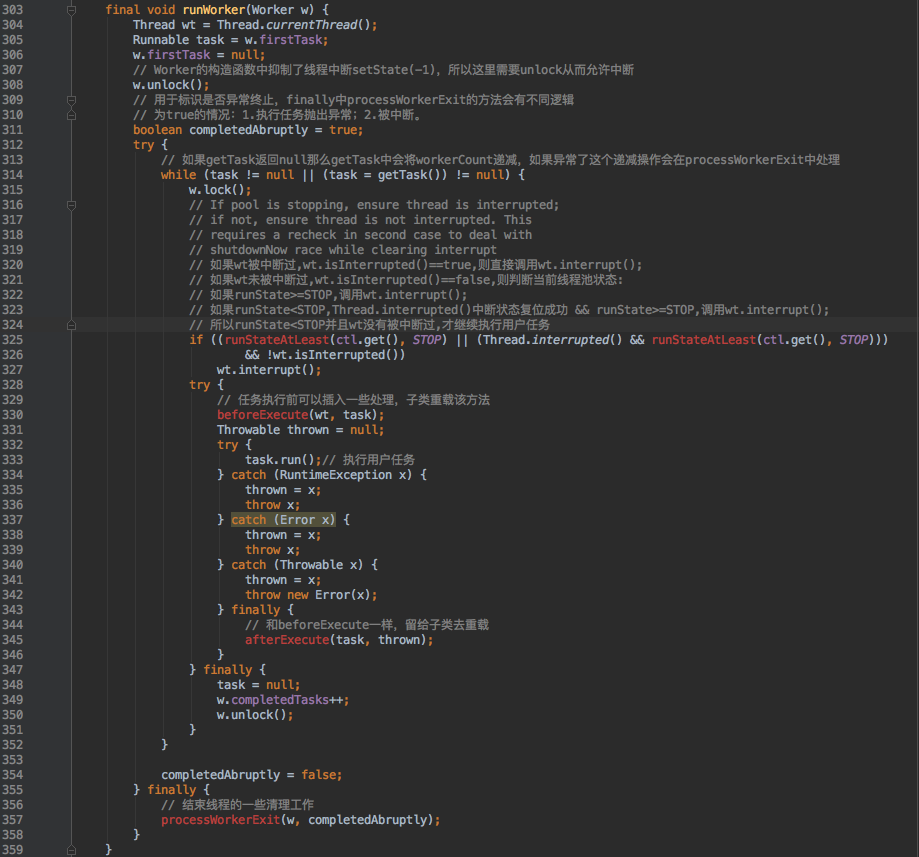Image resolution: width=919 pixels, height=857 pixels.
Task: Click the first runStateAtLeast call on line 325
Action: (277, 340)
